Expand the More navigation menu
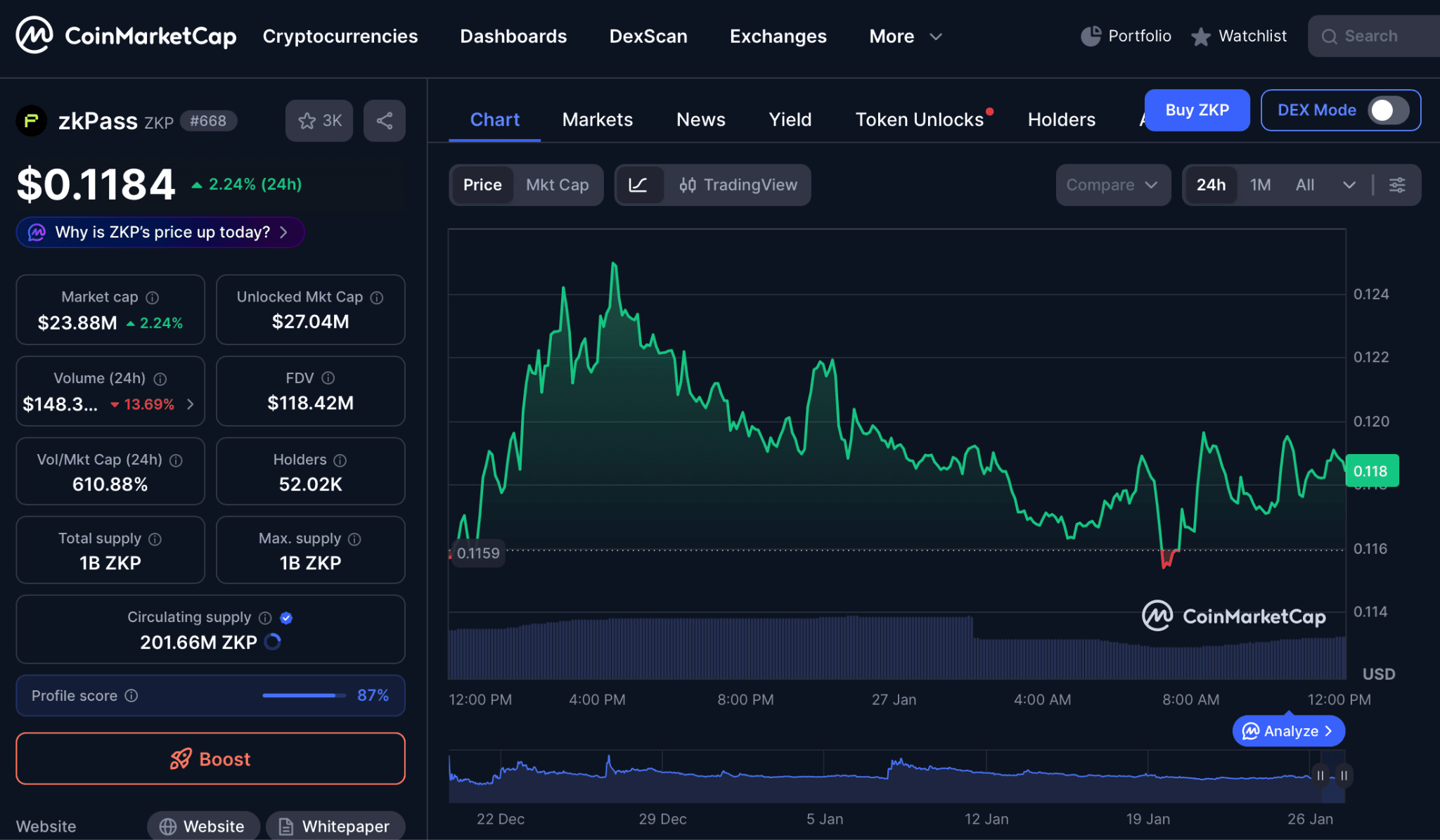This screenshot has height=840, width=1440. coord(906,36)
